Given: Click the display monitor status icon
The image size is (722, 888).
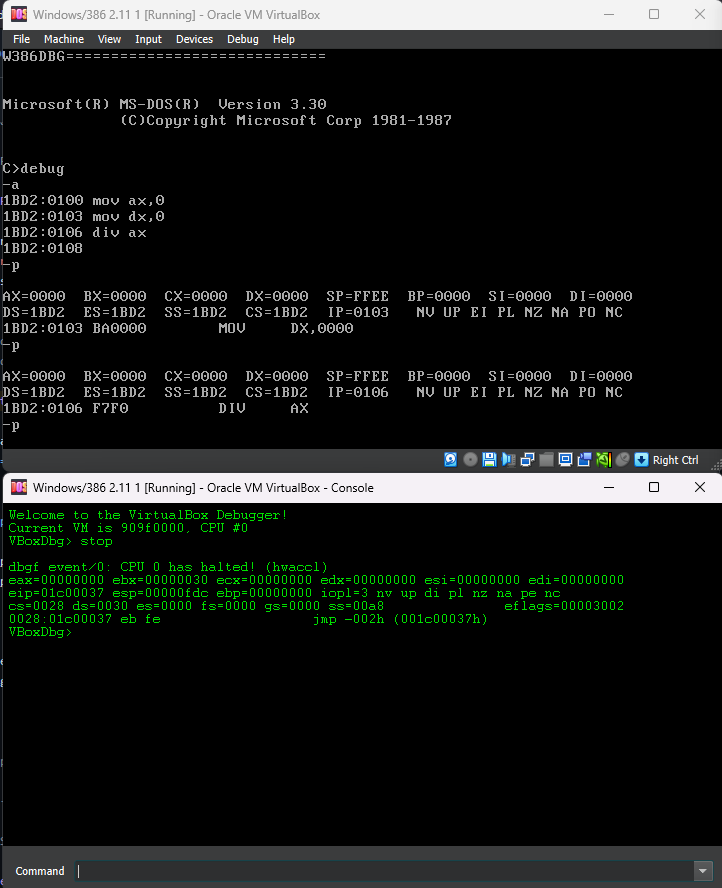Looking at the screenshot, I should coord(565,460).
